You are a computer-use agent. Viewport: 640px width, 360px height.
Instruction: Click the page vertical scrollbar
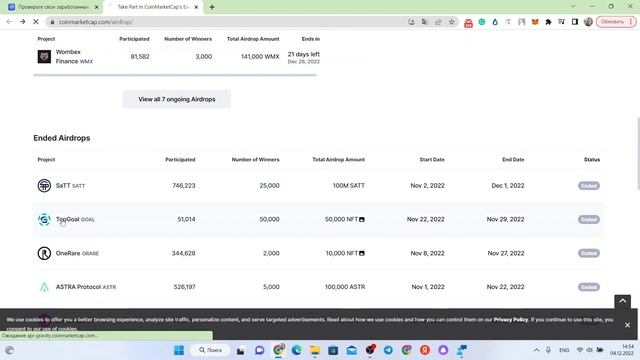pos(638,154)
